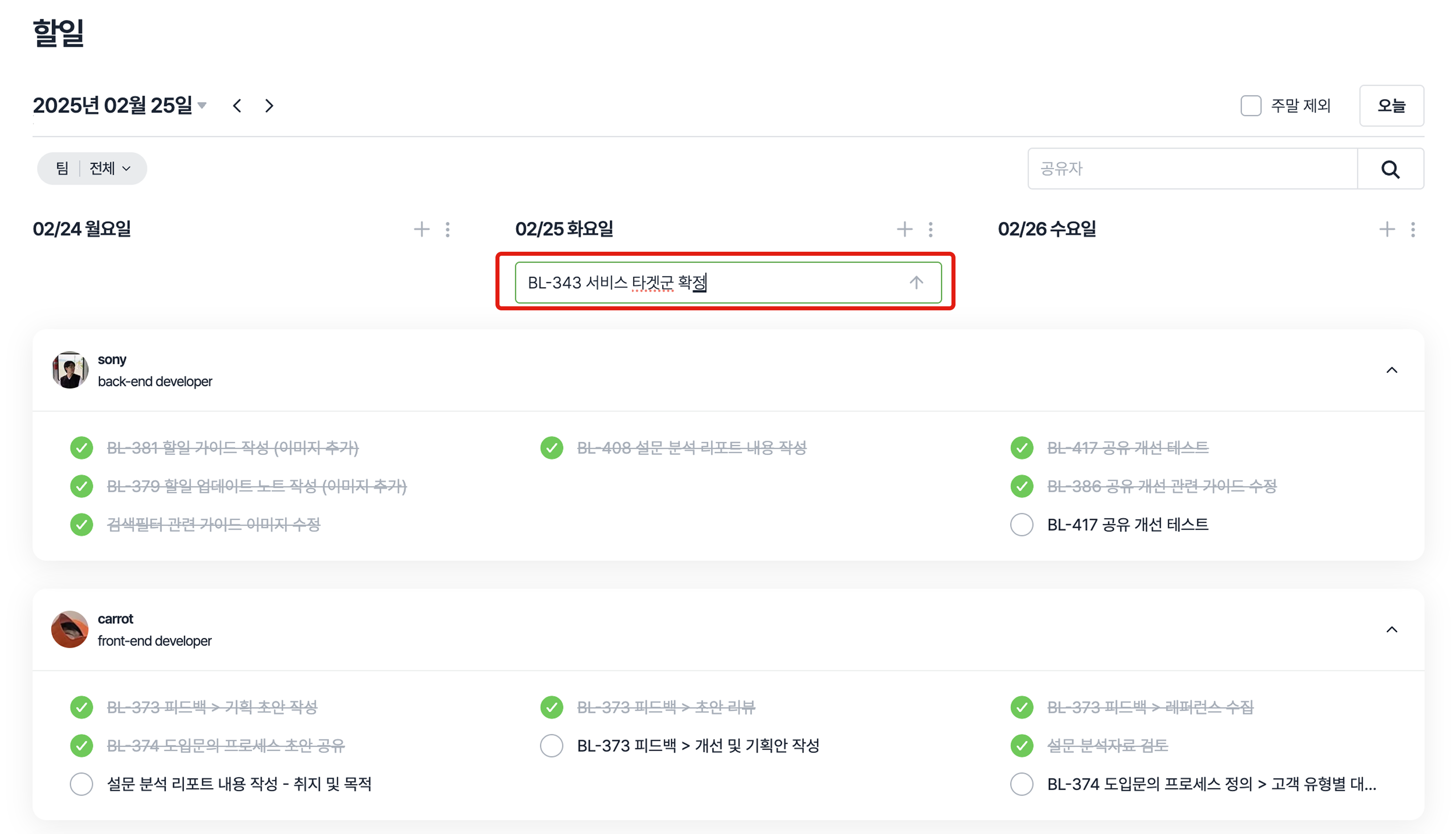Uncheck BL-408 설문 분석 리포트 내용 작성
This screenshot has width=1456, height=834.
551,448
